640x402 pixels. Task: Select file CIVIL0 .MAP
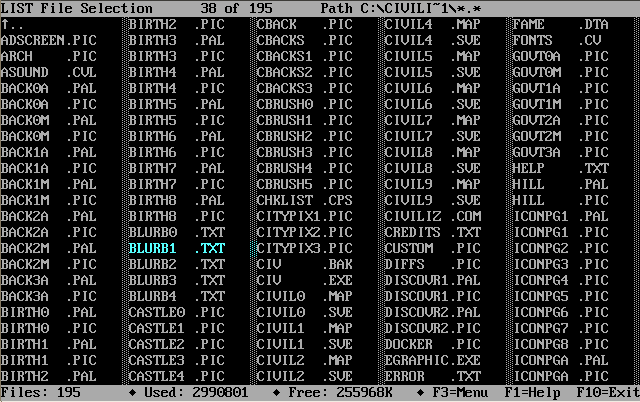click(304, 296)
